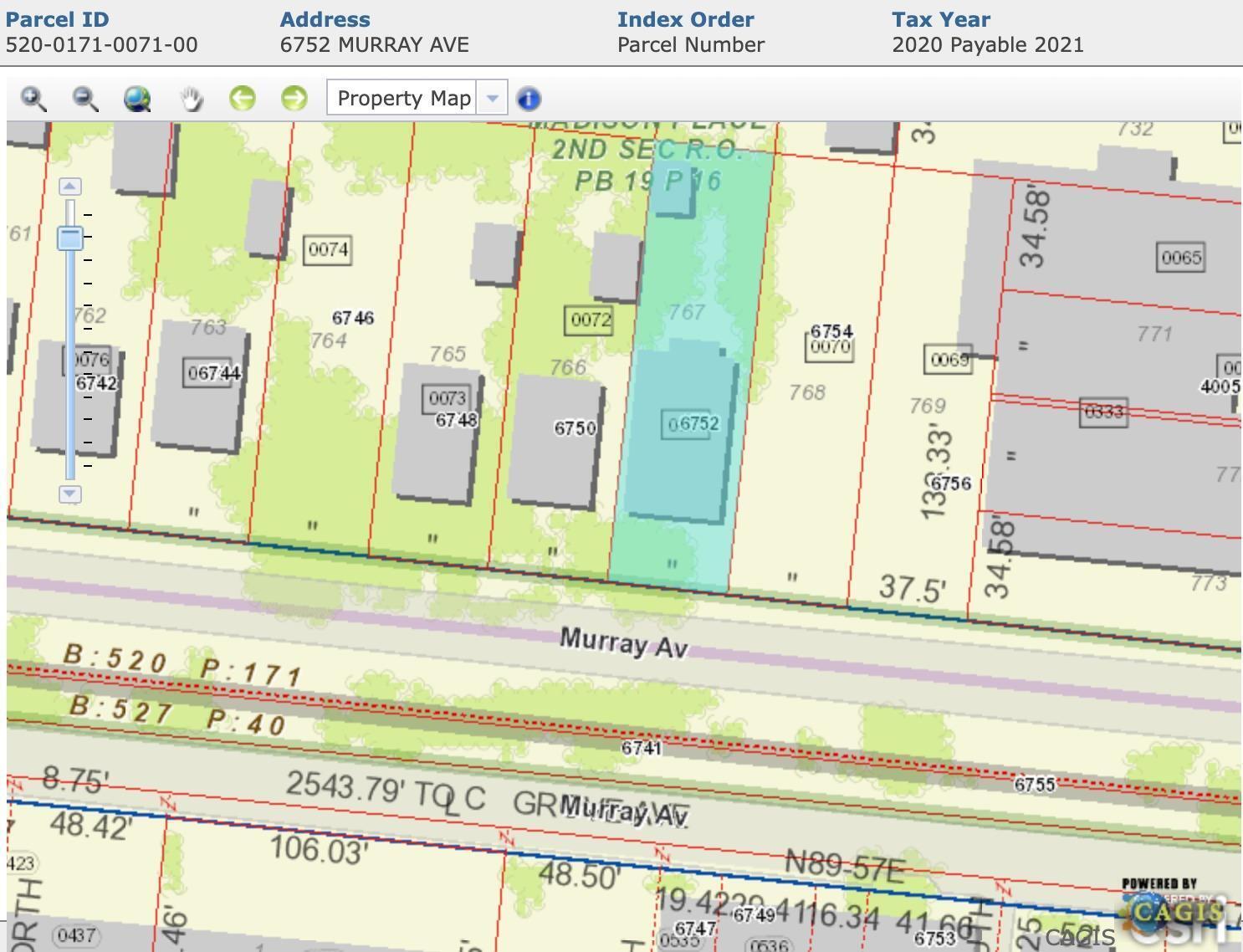
Task: Click the zoom slider down arrow
Action: click(70, 494)
